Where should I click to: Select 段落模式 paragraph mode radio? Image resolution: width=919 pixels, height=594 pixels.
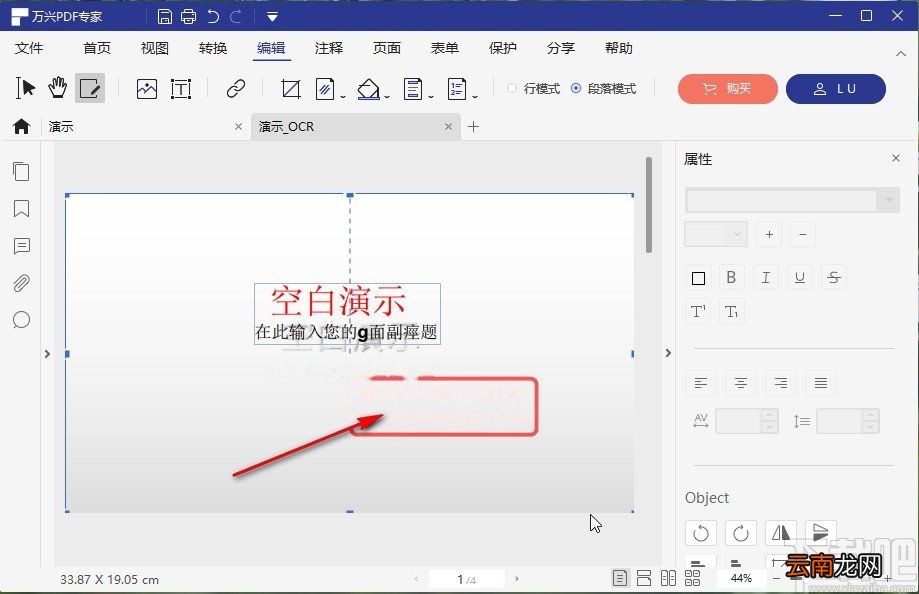click(x=576, y=89)
